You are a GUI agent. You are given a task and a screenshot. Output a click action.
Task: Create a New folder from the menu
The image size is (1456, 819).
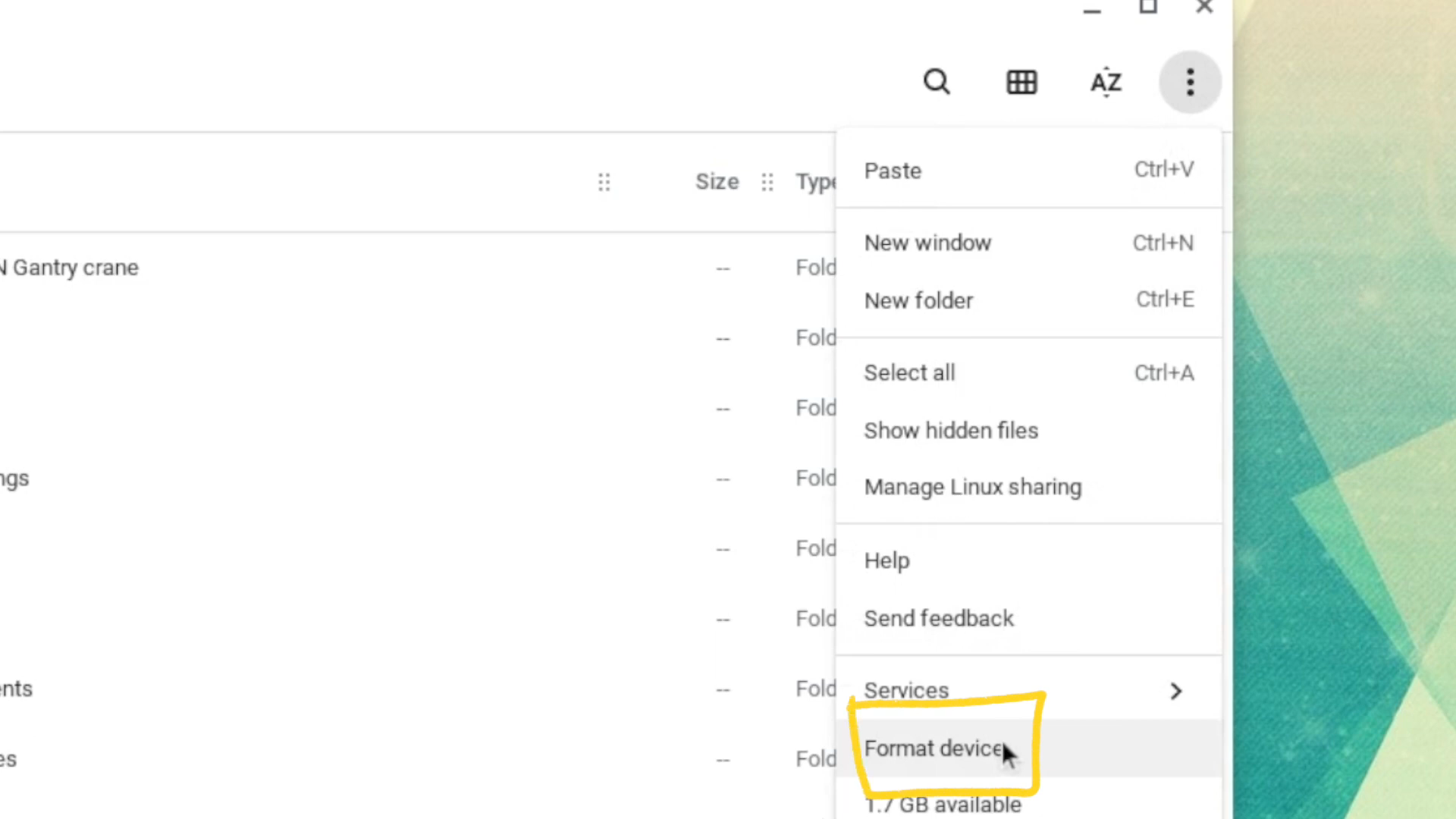[918, 300]
